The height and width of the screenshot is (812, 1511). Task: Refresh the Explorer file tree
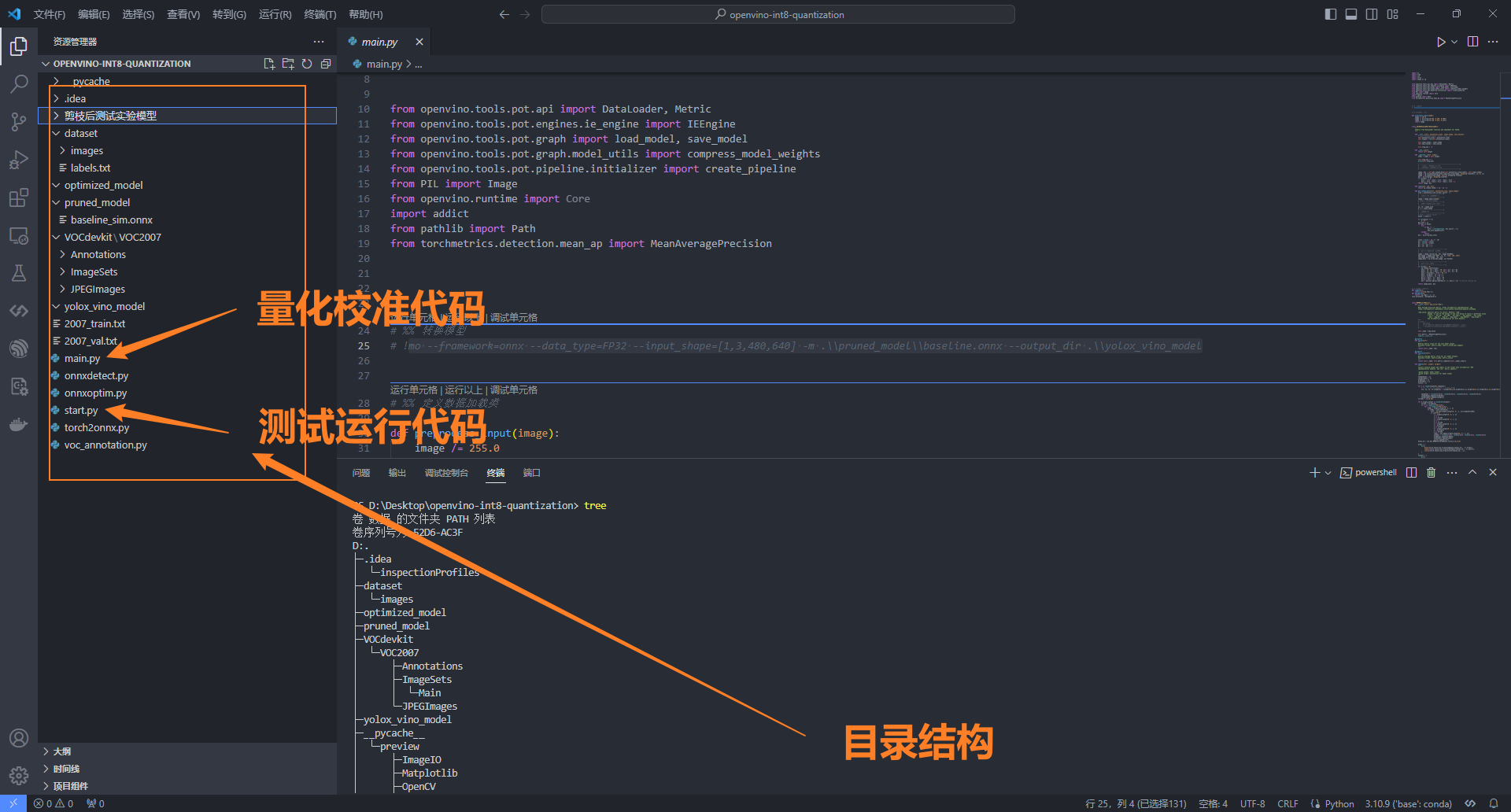[307, 64]
